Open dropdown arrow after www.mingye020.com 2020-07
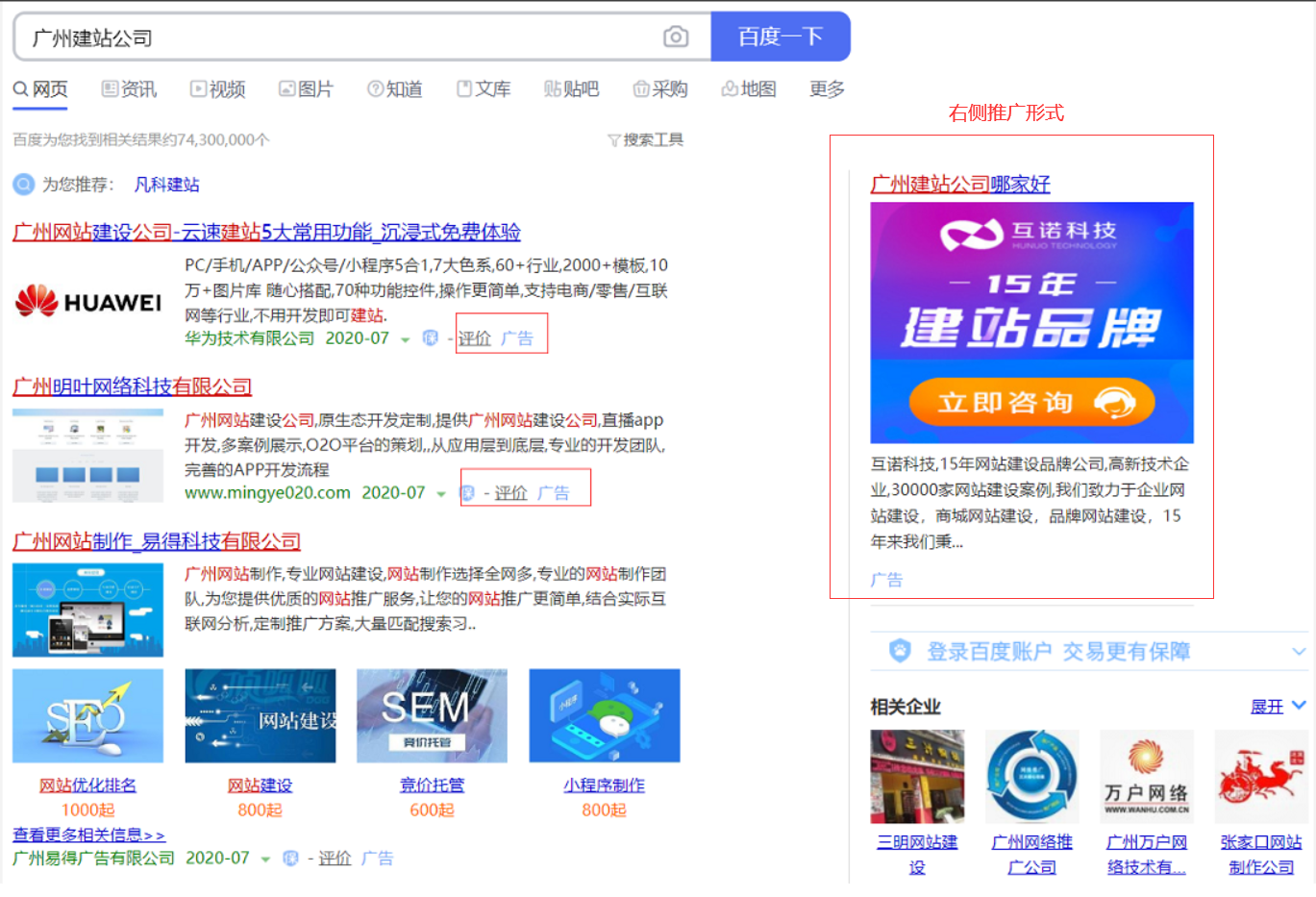This screenshot has height=897, width=1316. [x=441, y=494]
